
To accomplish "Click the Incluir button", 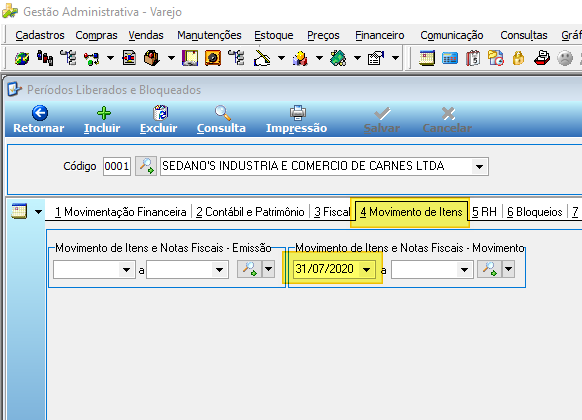I will click(x=102, y=119).
